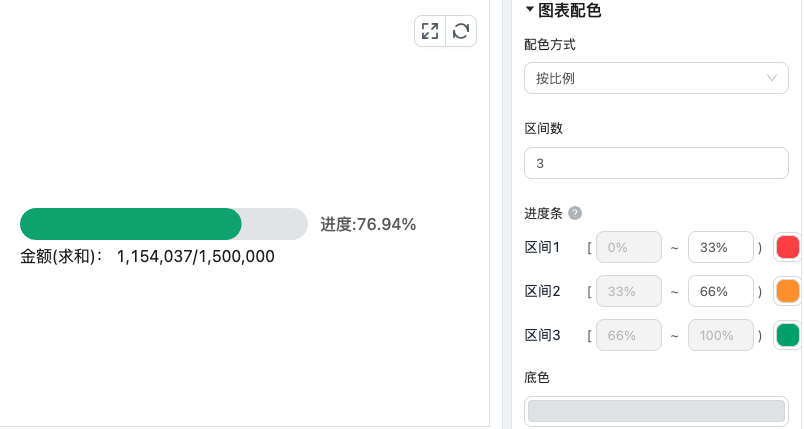Refresh the chart with reload icon
The width and height of the screenshot is (804, 429).
pos(461,31)
